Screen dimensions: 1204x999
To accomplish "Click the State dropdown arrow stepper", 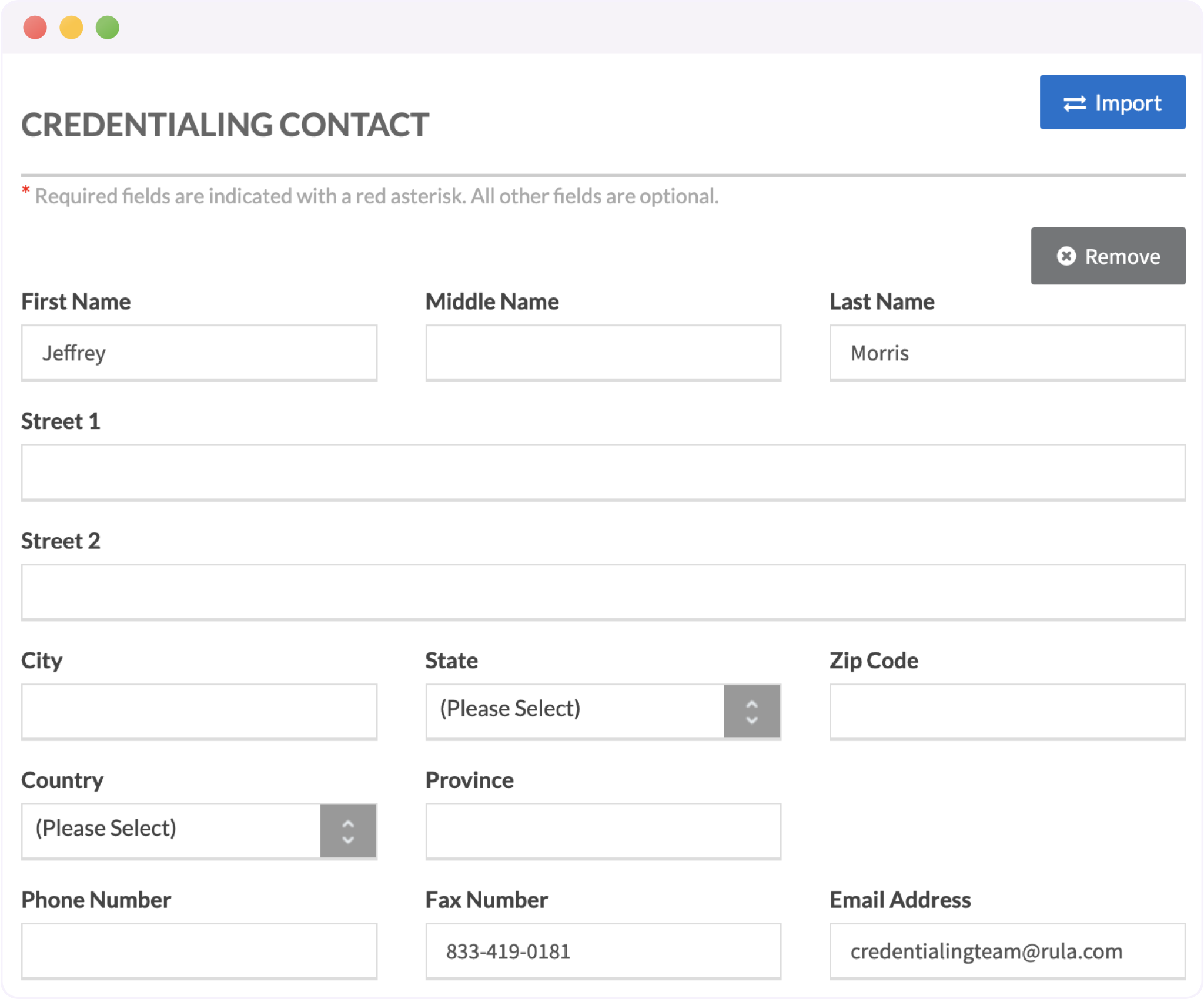I will [752, 712].
